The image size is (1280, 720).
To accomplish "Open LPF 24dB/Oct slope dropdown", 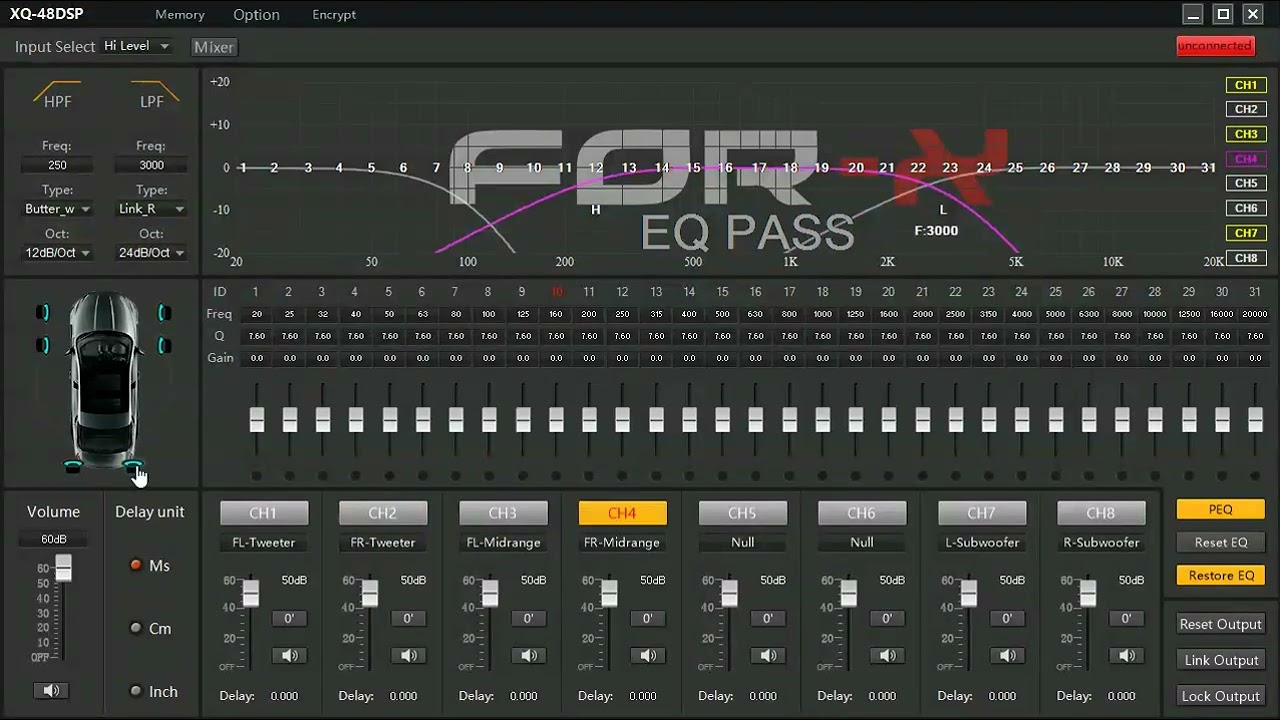I will [x=151, y=253].
